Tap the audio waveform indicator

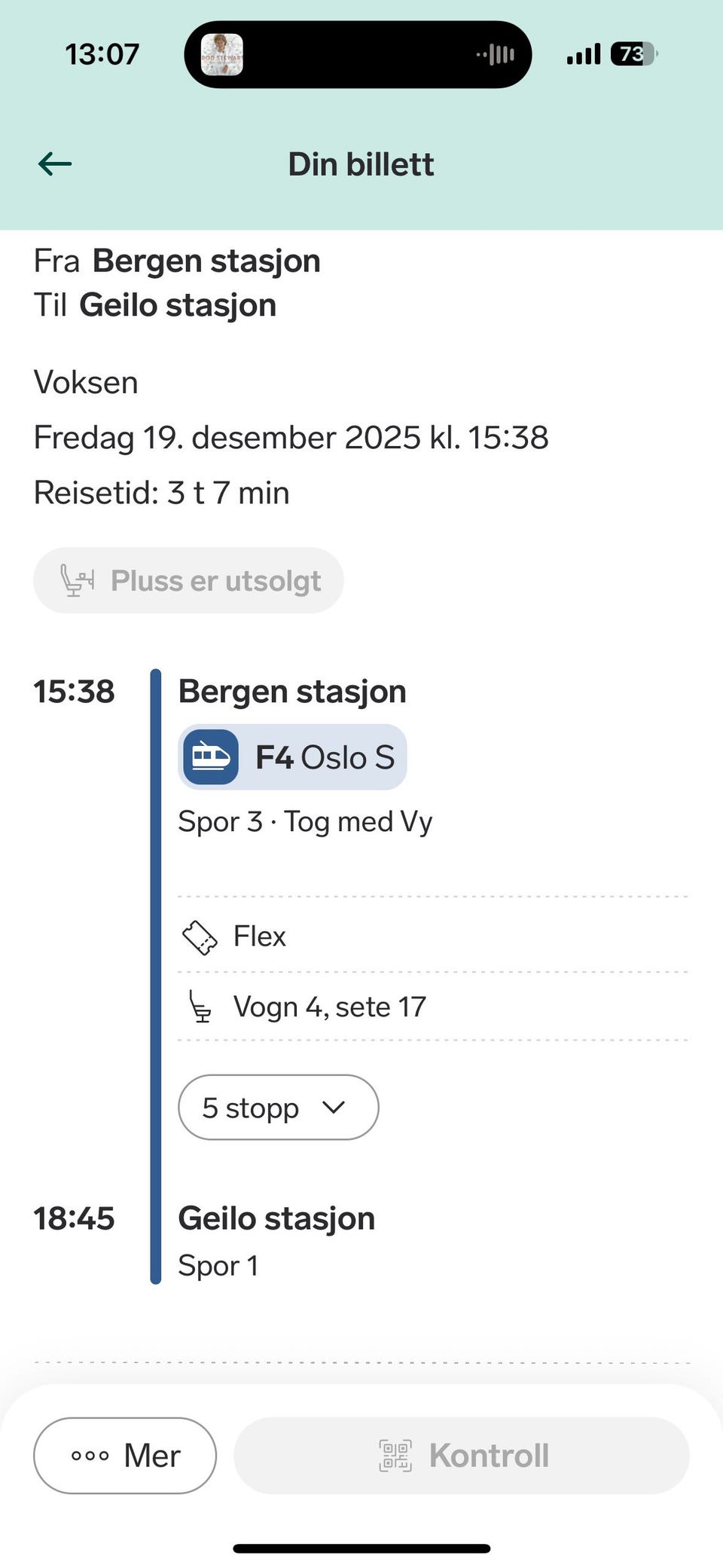pyautogui.click(x=496, y=54)
